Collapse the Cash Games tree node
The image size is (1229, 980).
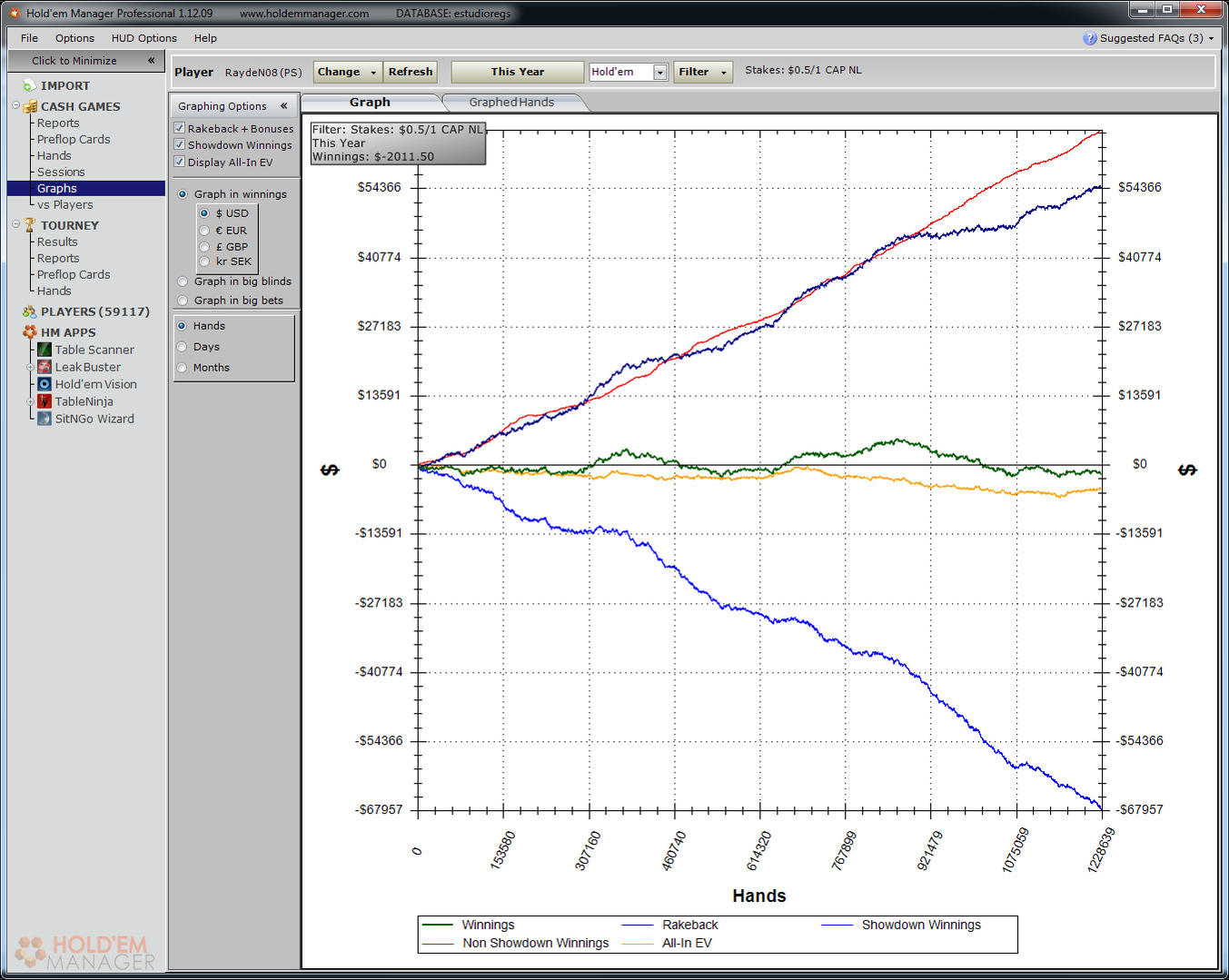pyautogui.click(x=15, y=106)
